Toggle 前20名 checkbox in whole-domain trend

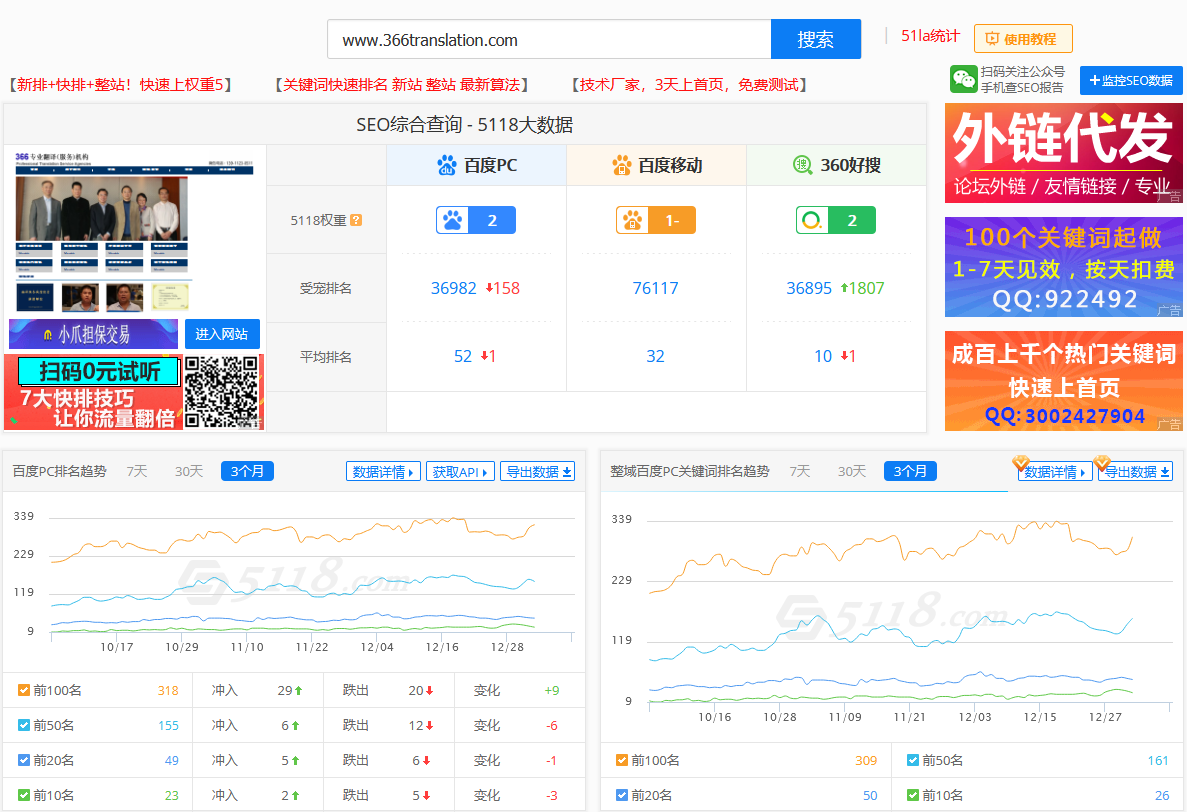tap(622, 795)
